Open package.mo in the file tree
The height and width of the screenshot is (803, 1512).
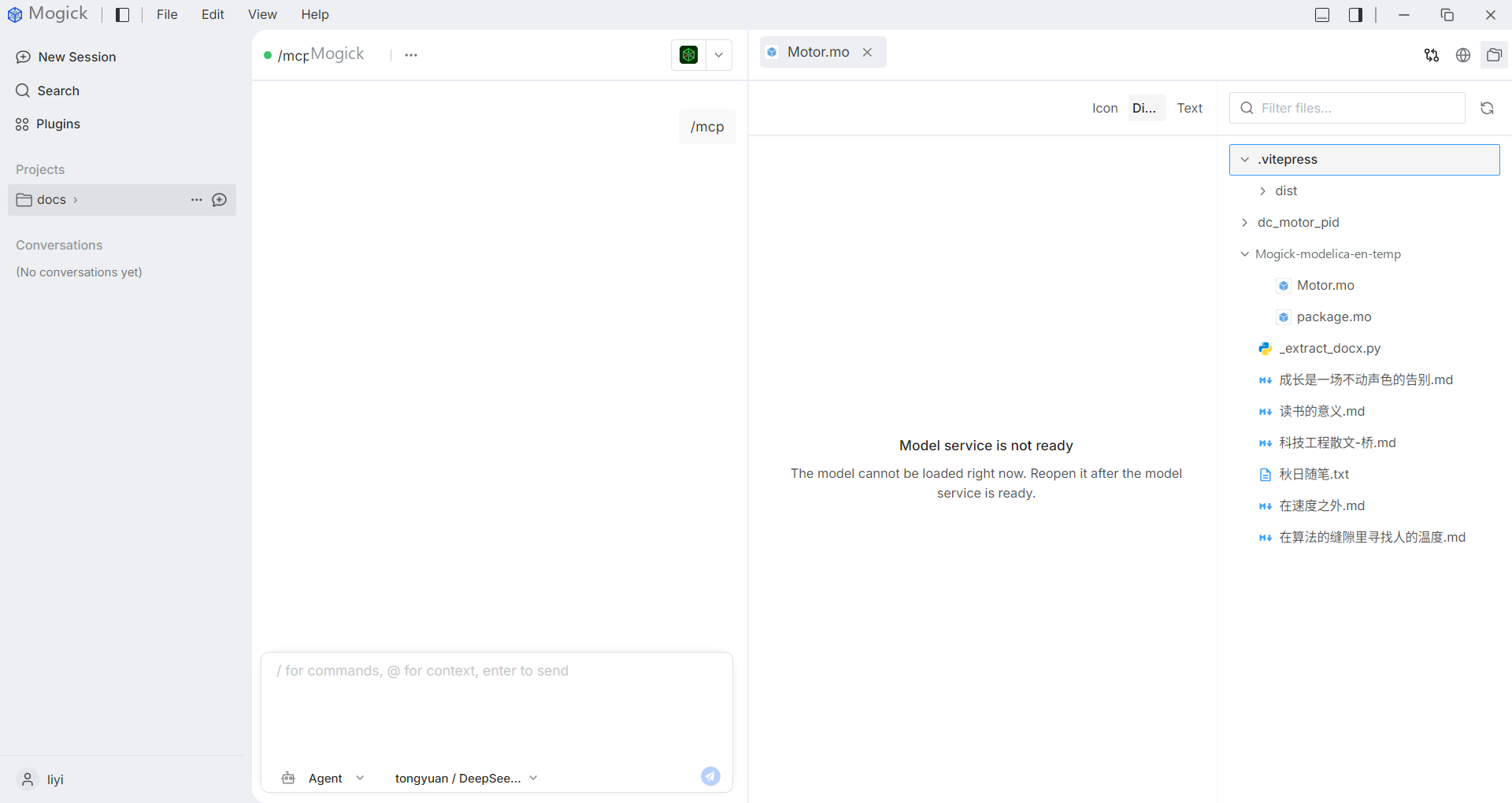(1365, 317)
